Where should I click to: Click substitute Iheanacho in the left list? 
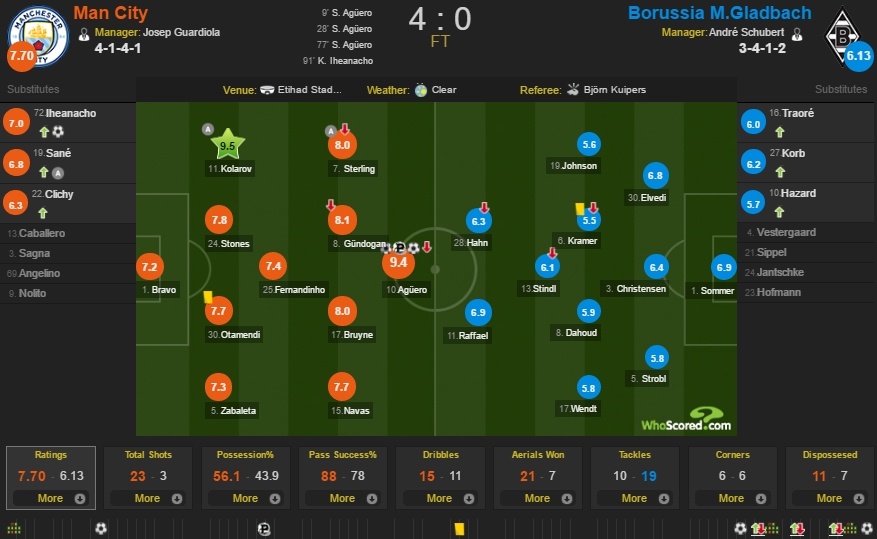pyautogui.click(x=70, y=114)
